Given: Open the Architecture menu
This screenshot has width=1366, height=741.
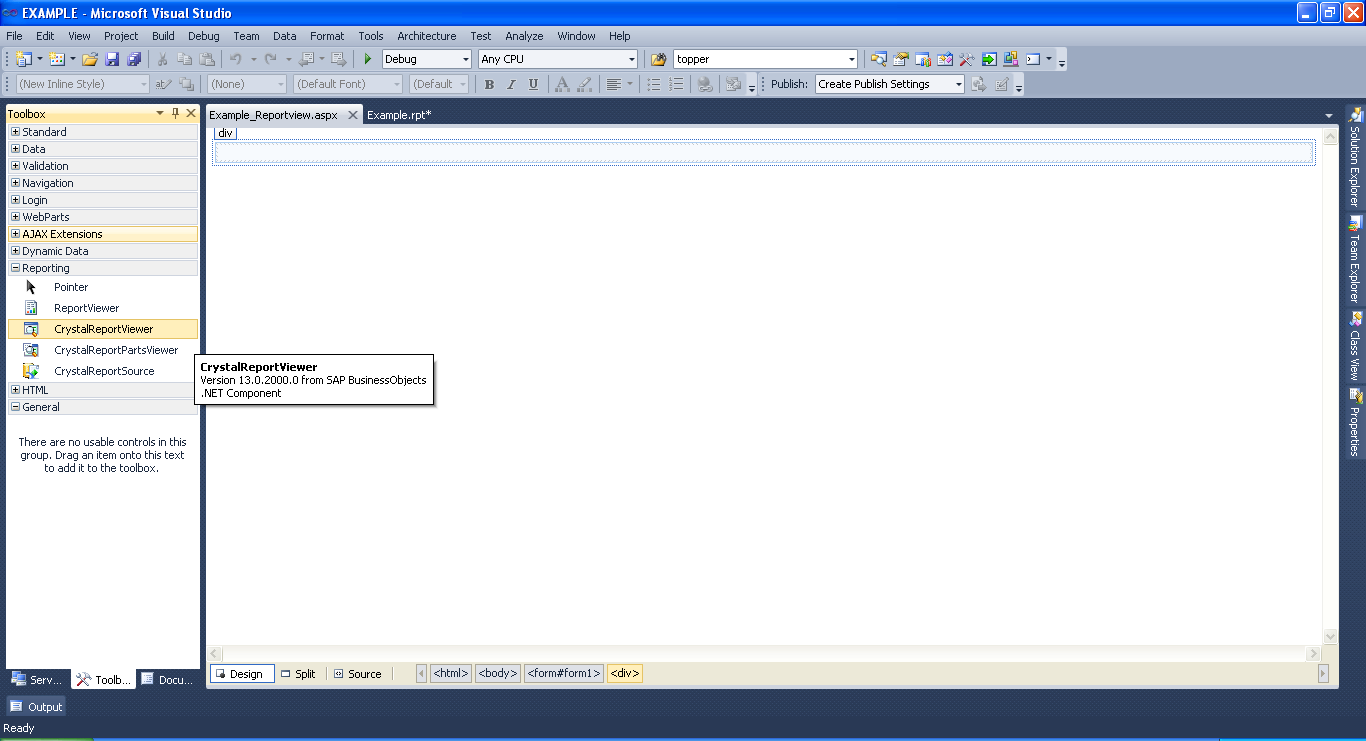Looking at the screenshot, I should [x=426, y=36].
